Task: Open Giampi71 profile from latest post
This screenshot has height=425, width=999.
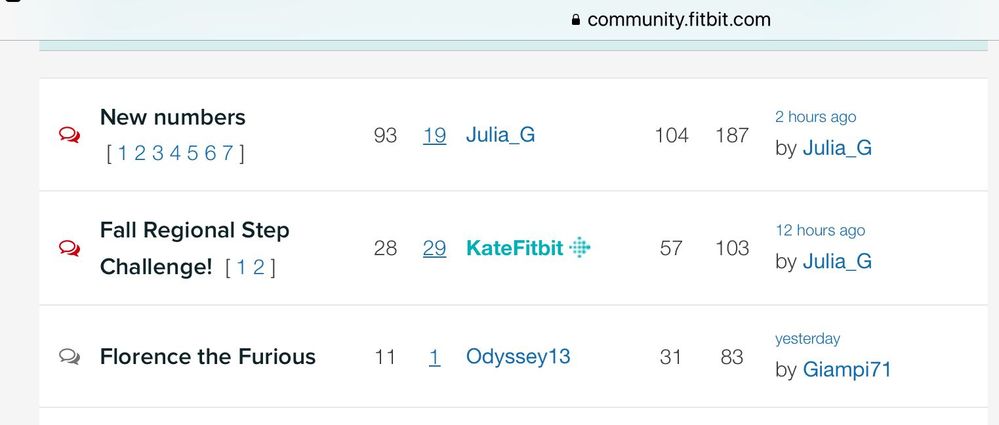Action: coord(847,370)
